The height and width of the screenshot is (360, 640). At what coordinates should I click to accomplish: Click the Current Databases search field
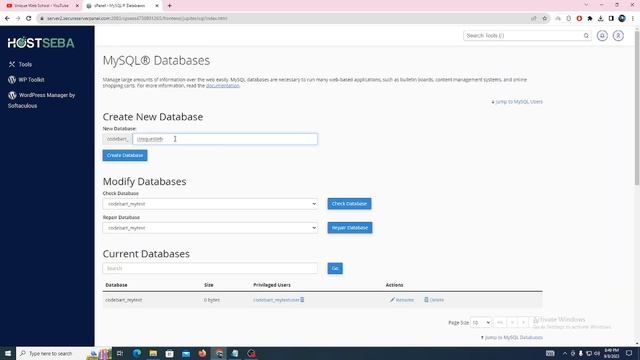(210, 269)
